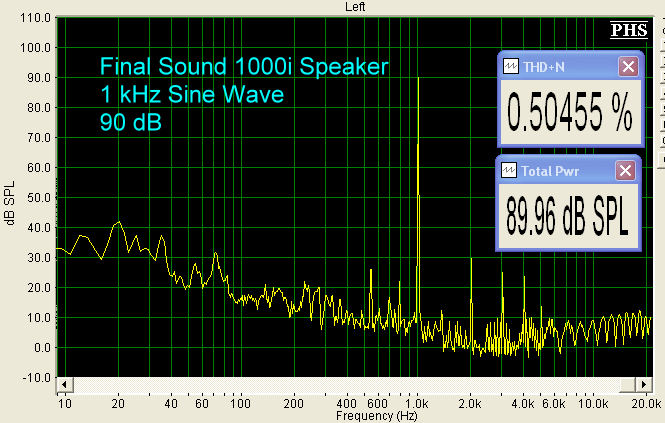Close the THD+N meter window

coord(628,67)
